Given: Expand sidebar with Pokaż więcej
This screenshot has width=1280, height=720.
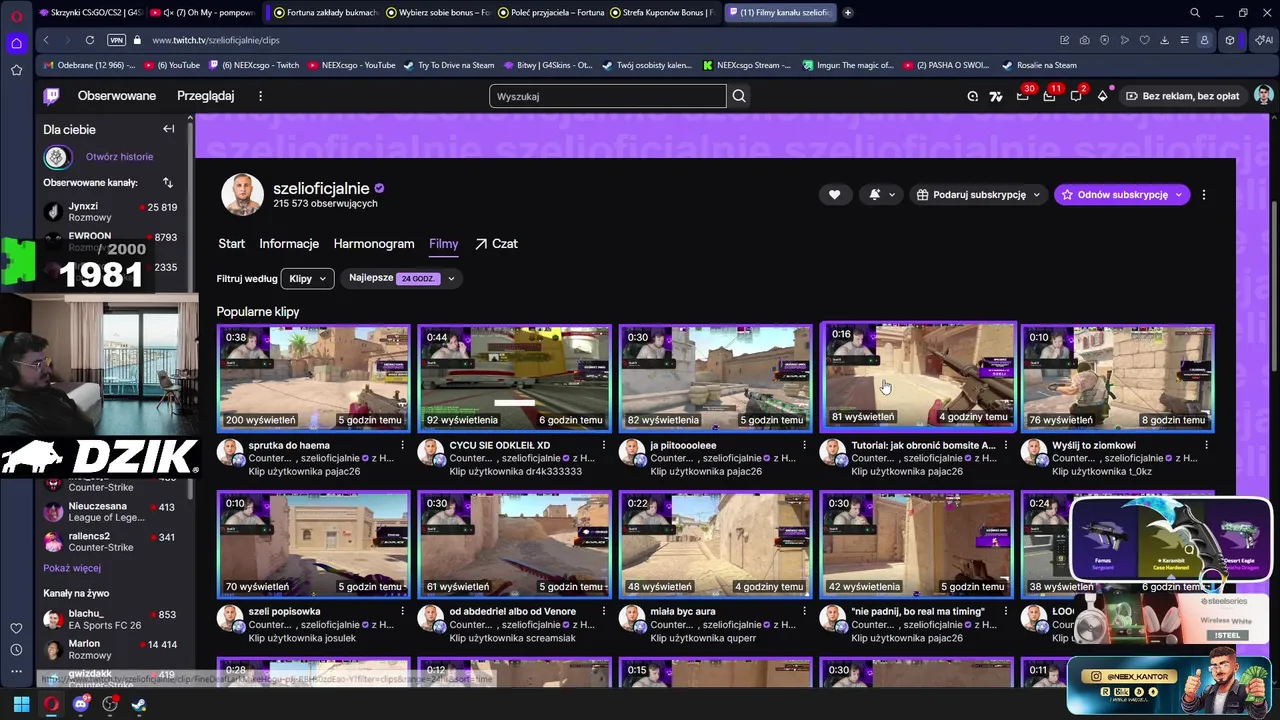Looking at the screenshot, I should point(72,568).
